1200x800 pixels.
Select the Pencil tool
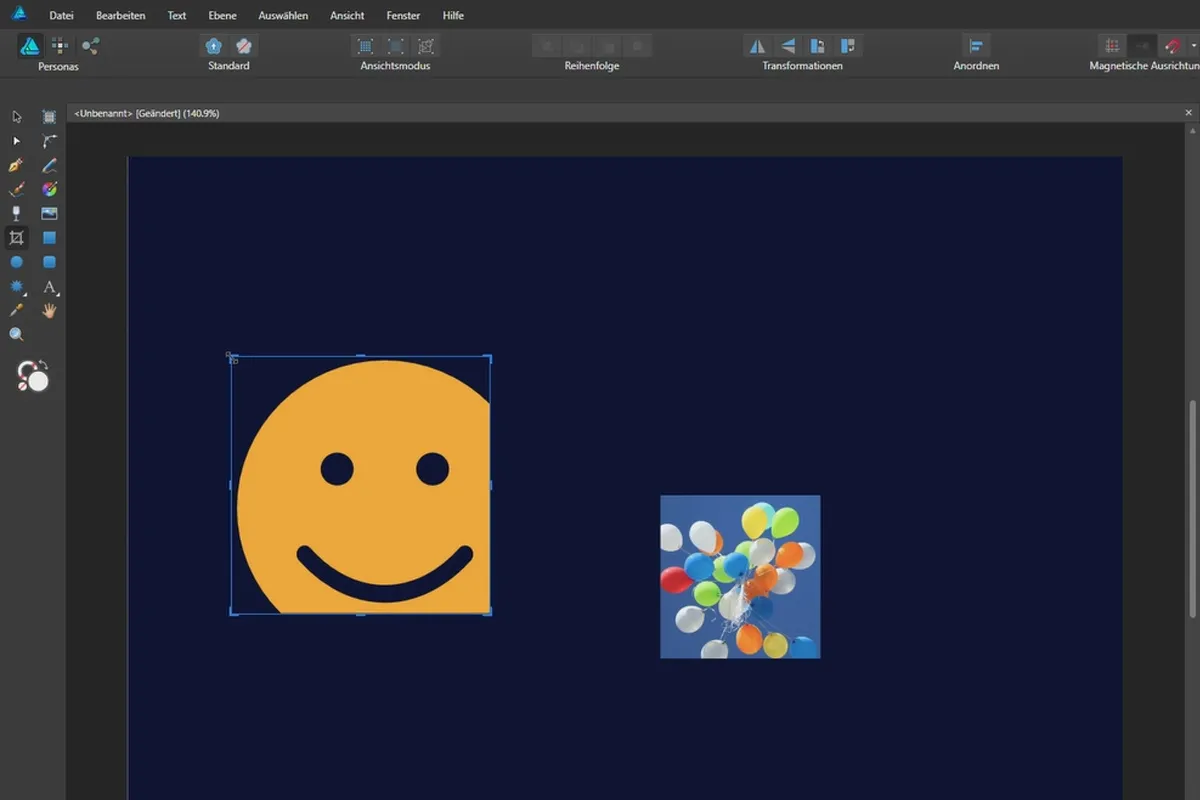(x=49, y=165)
